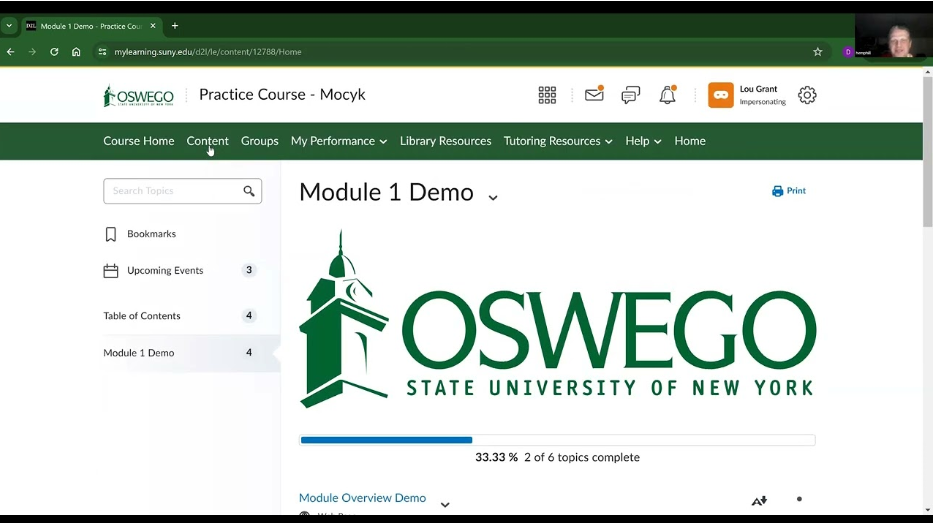Click the text-size icon beside Module Overview Demo
This screenshot has height=523, width=933.
[x=759, y=501]
